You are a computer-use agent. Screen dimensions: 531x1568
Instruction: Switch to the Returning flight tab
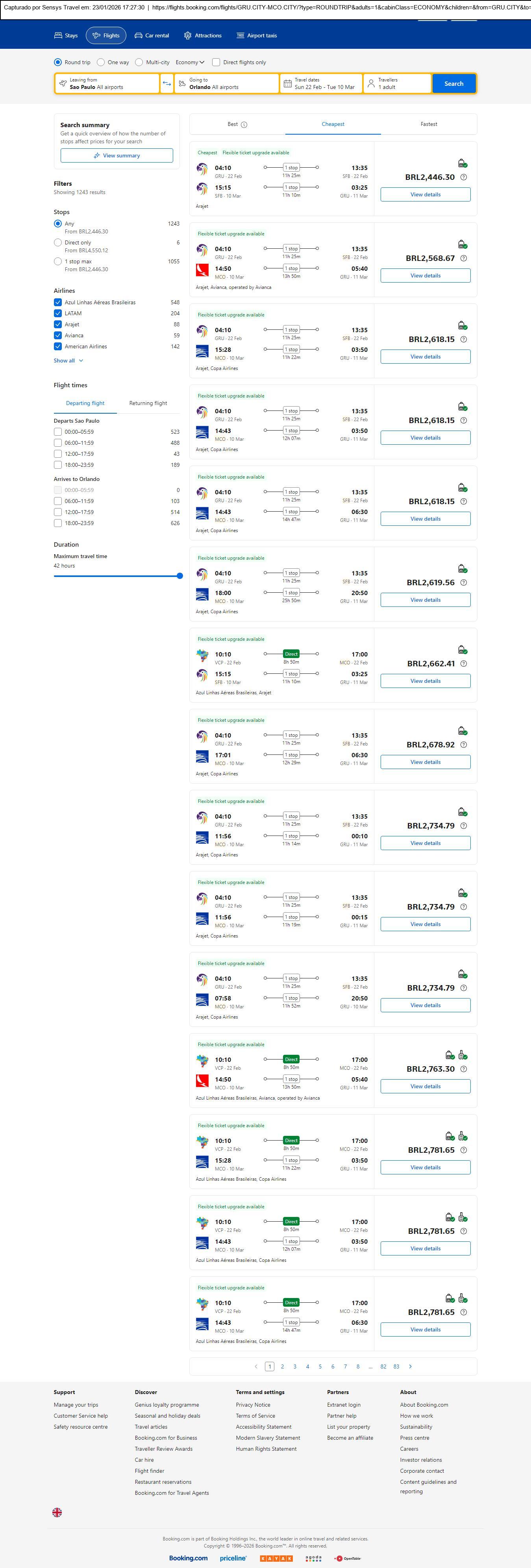coord(148,403)
